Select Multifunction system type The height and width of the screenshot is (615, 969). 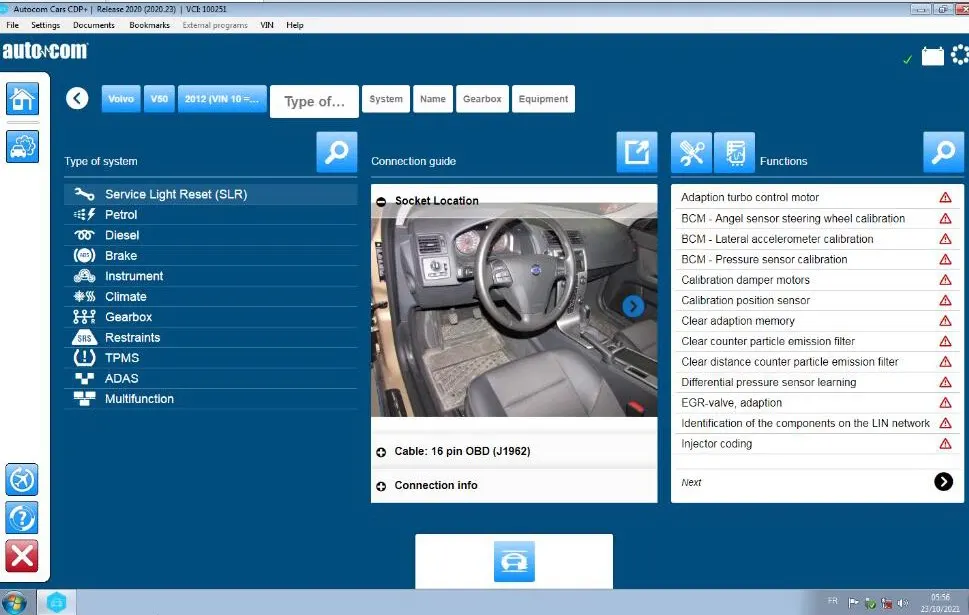(211, 399)
